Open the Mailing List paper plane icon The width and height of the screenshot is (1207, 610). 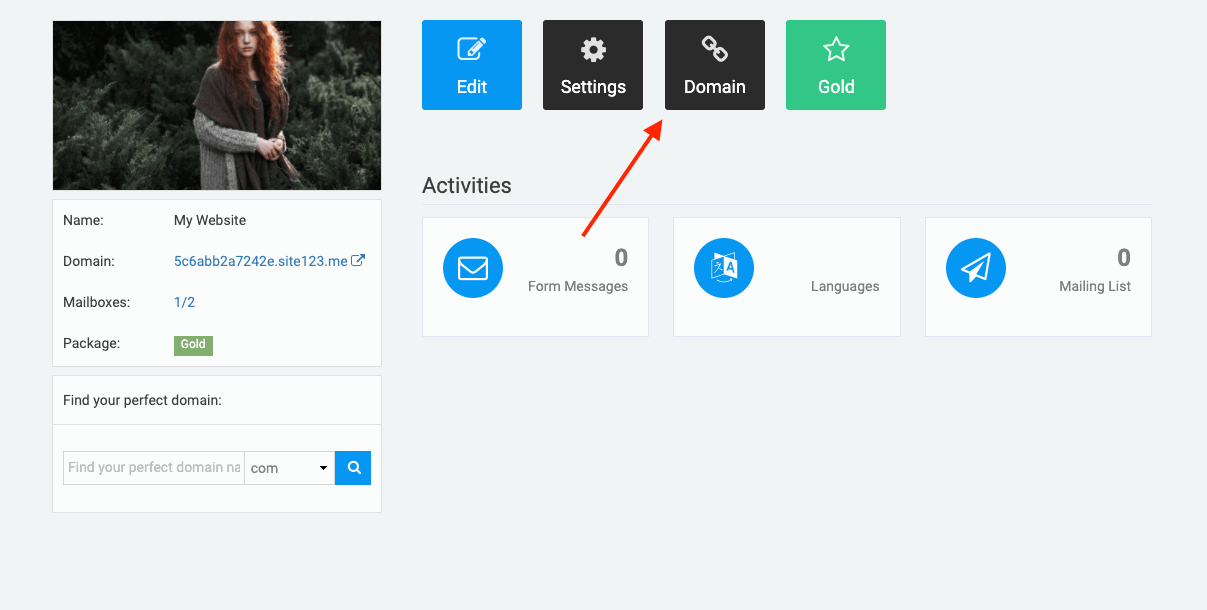[x=976, y=268]
